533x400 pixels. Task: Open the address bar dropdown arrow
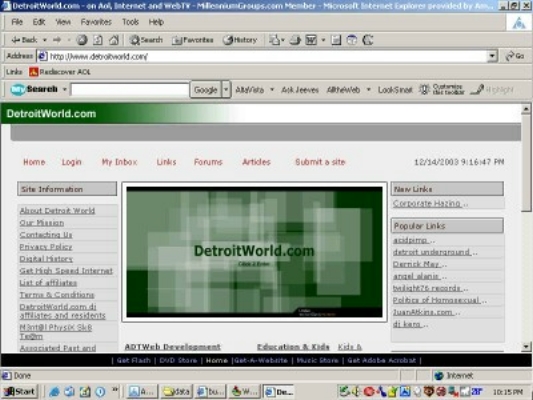(x=492, y=56)
